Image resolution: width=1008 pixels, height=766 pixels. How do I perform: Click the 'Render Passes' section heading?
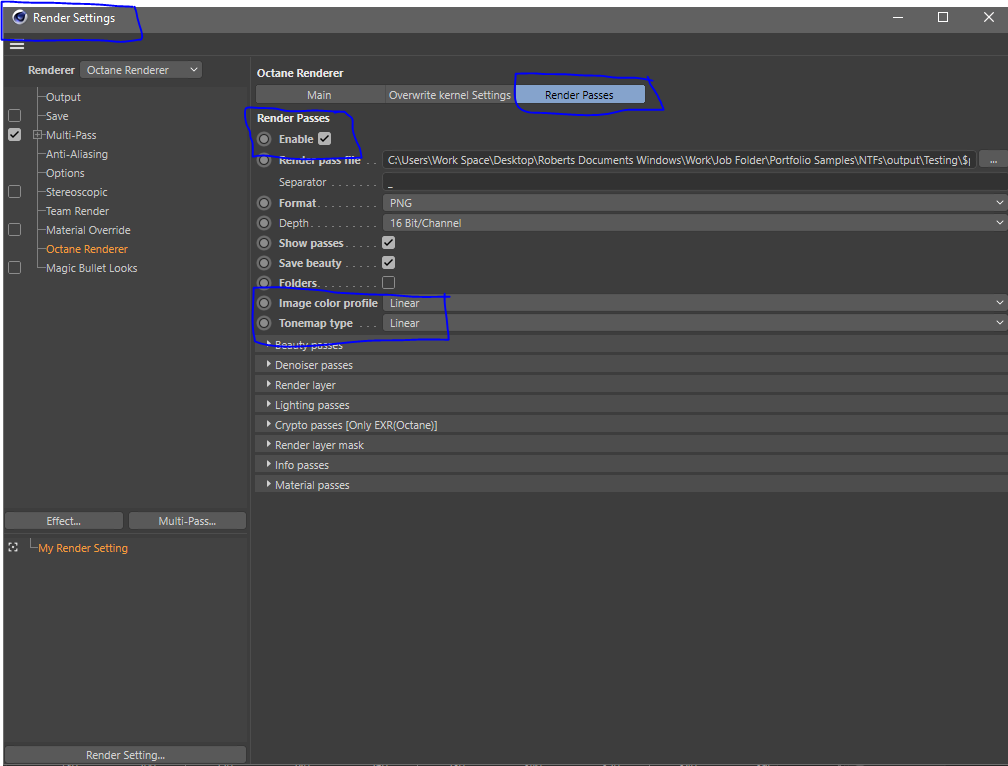pos(293,118)
